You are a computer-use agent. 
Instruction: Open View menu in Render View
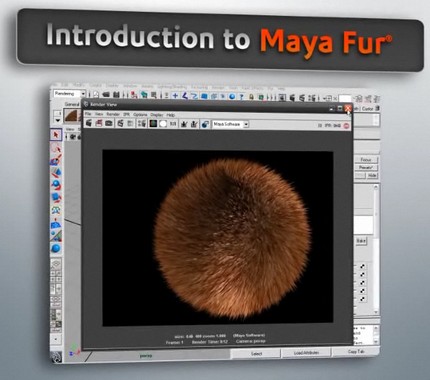click(99, 114)
